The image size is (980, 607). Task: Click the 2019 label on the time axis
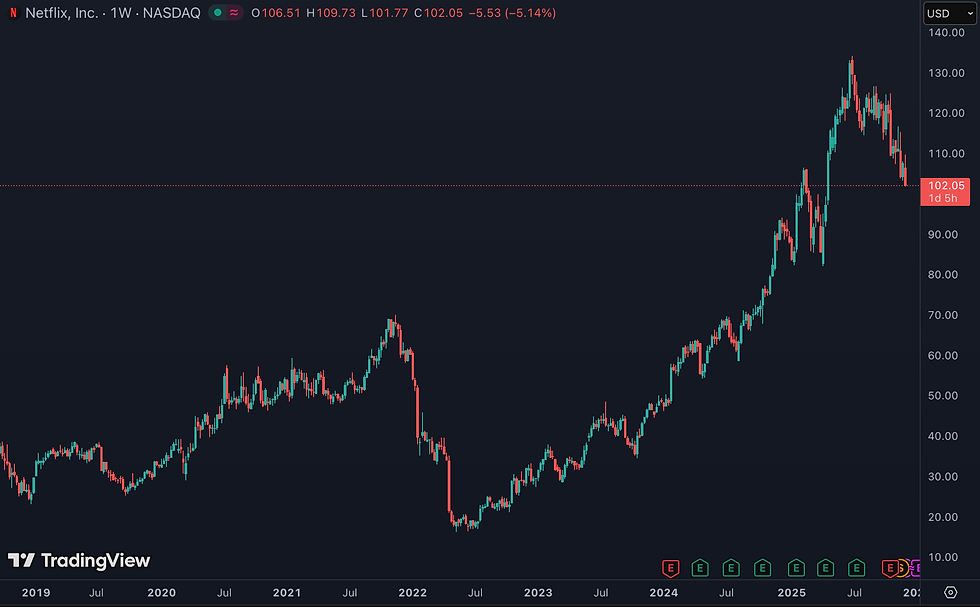[x=36, y=593]
